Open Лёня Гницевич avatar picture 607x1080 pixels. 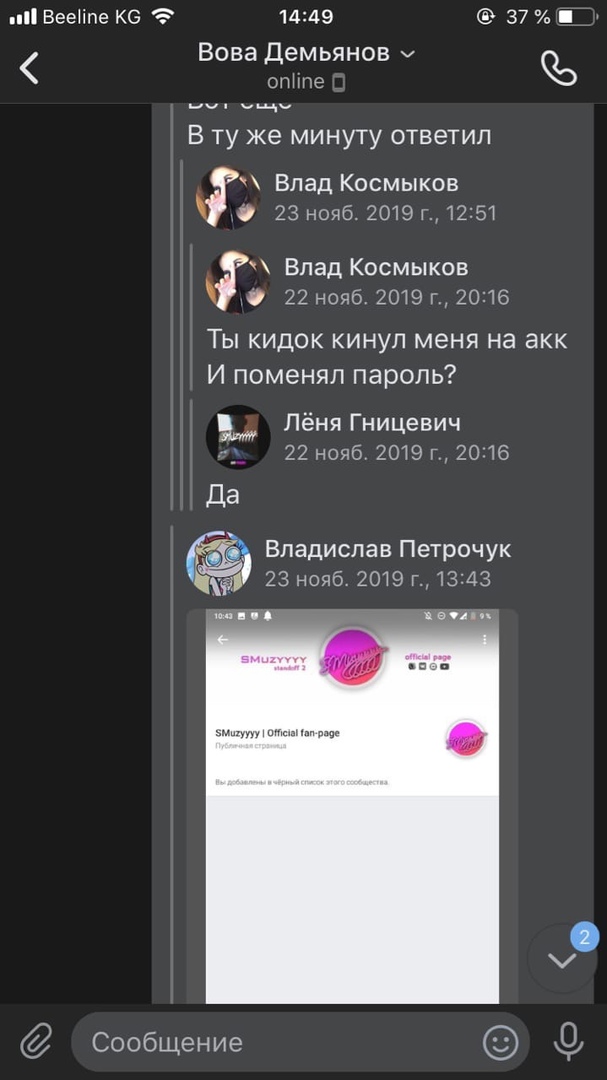(x=238, y=437)
